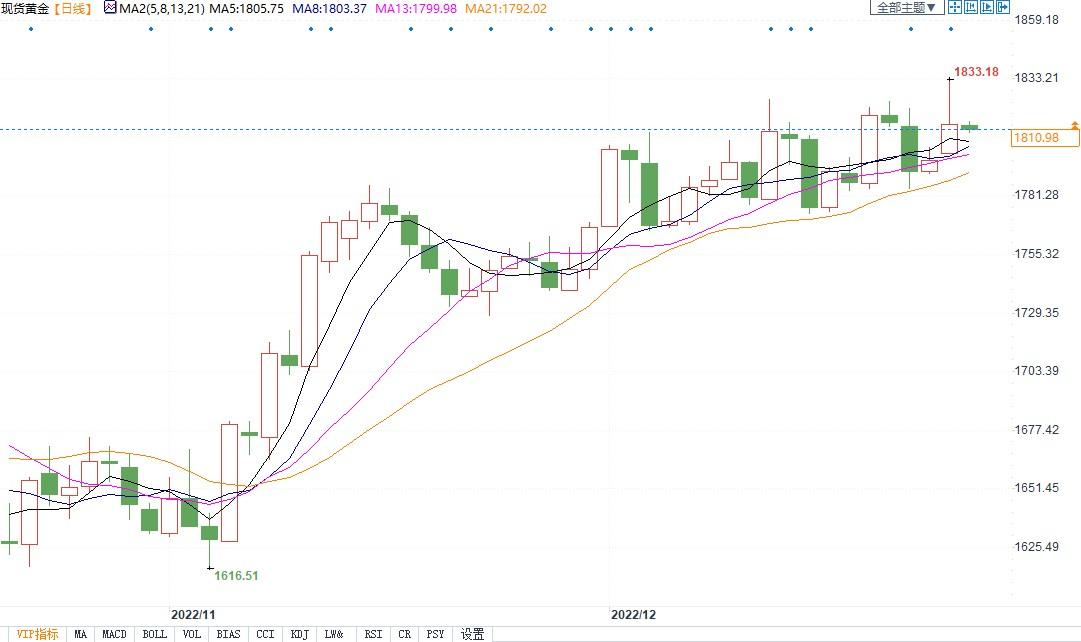Show the KDJ indicator
The image size is (1081, 642).
[298, 634]
